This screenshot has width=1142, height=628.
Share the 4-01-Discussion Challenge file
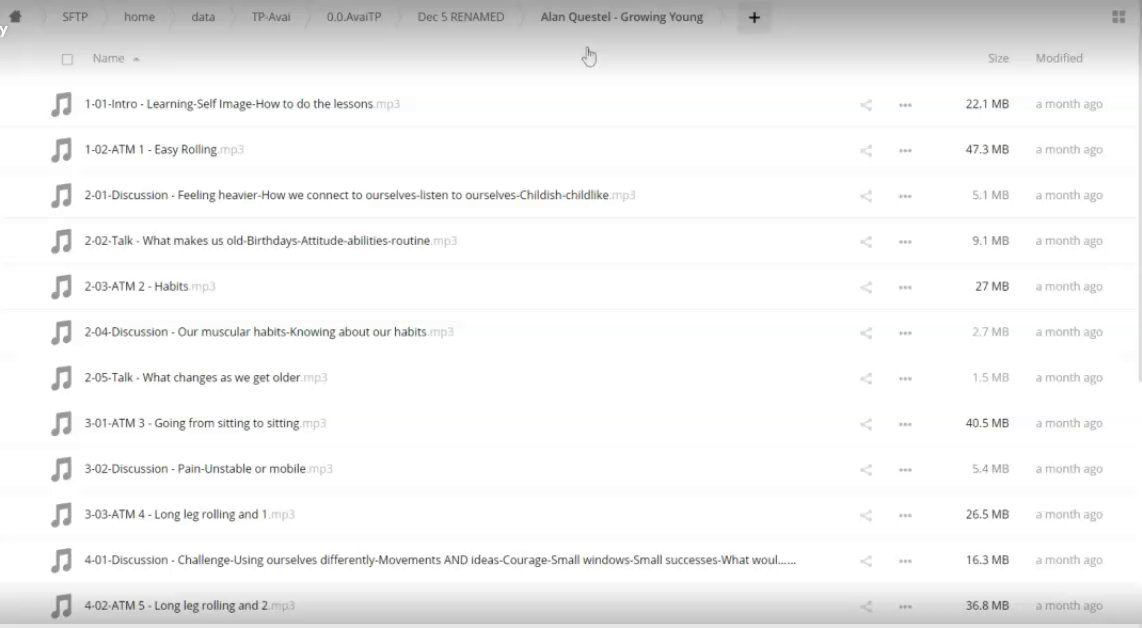[865, 561]
